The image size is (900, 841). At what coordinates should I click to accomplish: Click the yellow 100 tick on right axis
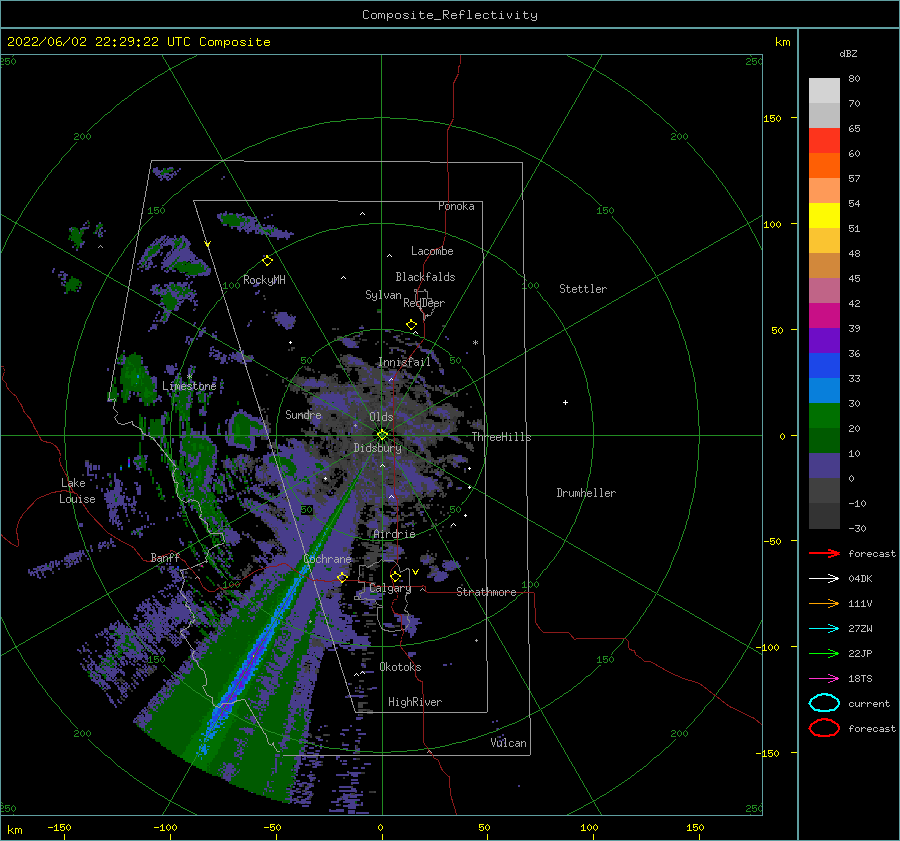coord(772,224)
